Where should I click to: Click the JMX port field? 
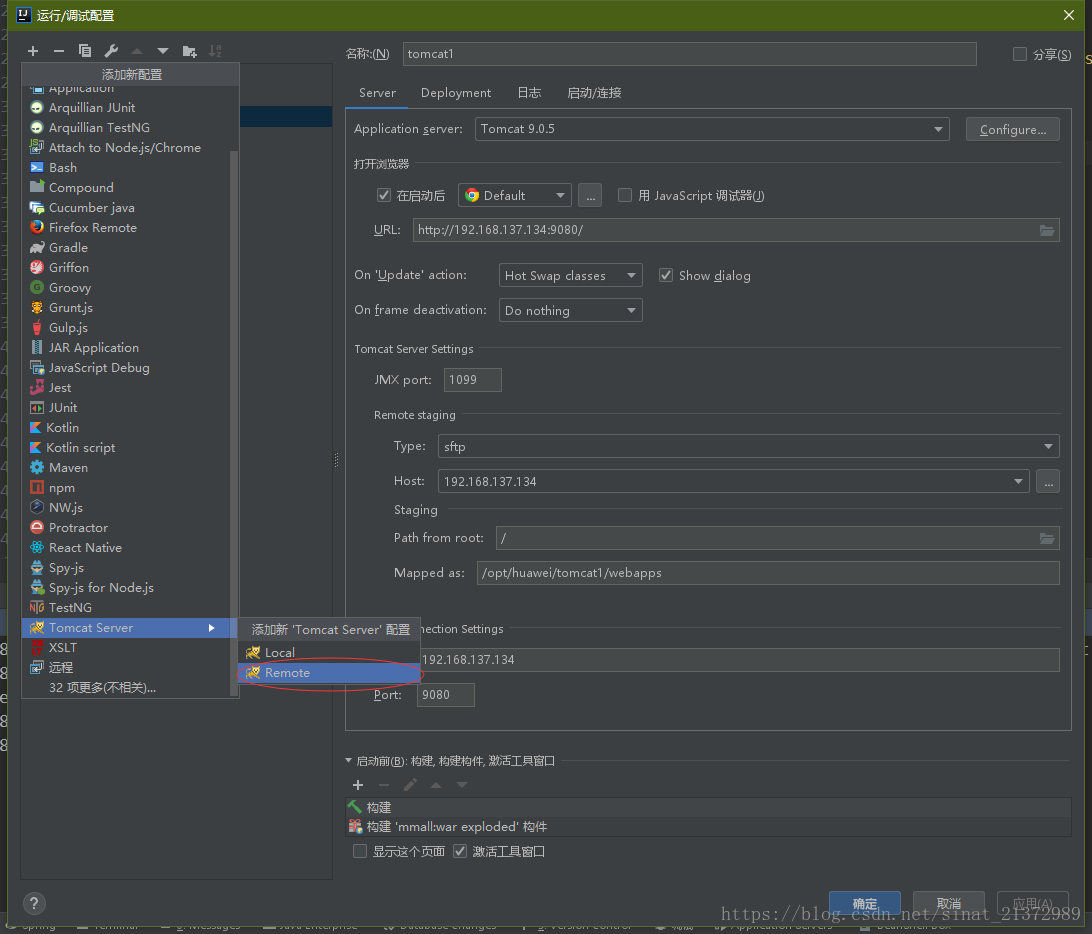472,380
